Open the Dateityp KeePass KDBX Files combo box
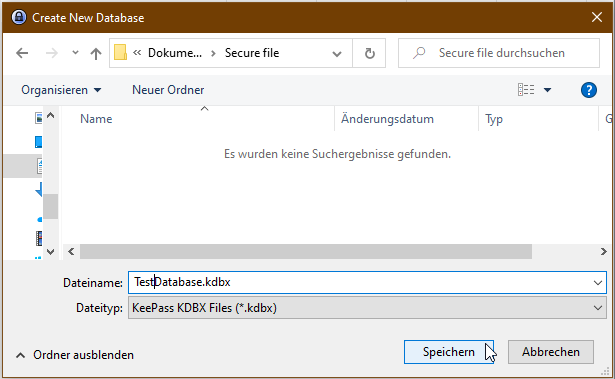The width and height of the screenshot is (615, 379). pyautogui.click(x=367, y=308)
